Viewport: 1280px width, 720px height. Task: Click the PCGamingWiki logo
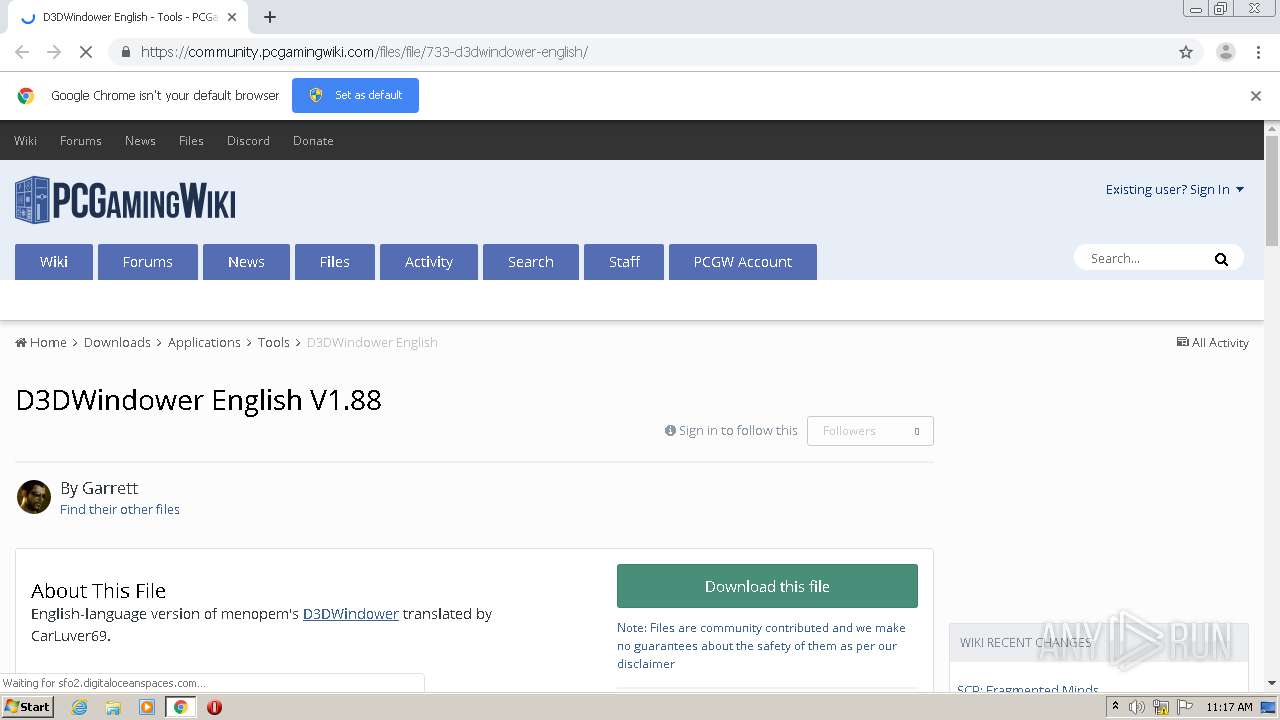click(125, 200)
